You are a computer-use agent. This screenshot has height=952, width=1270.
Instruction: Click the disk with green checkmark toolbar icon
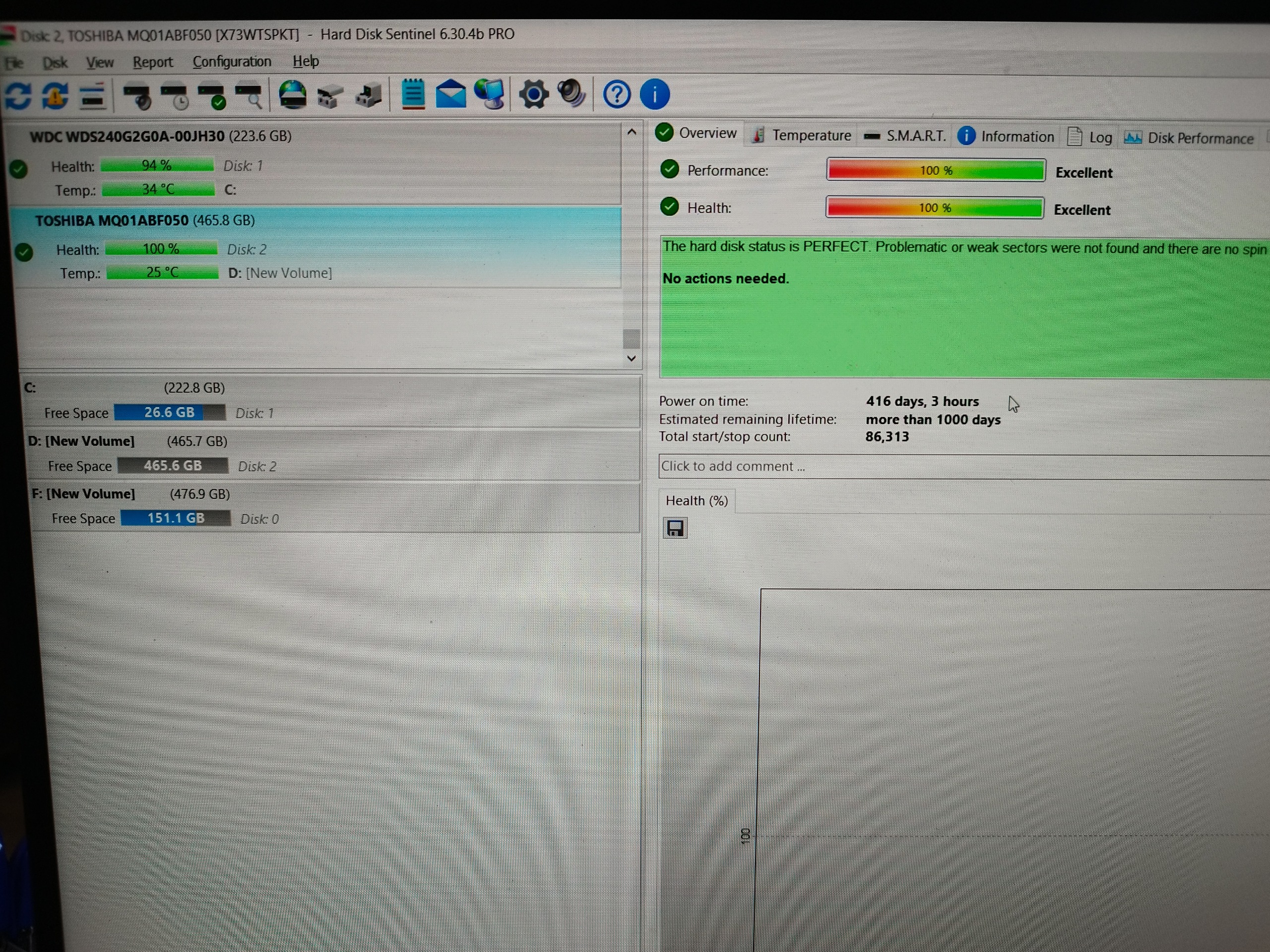click(x=211, y=96)
